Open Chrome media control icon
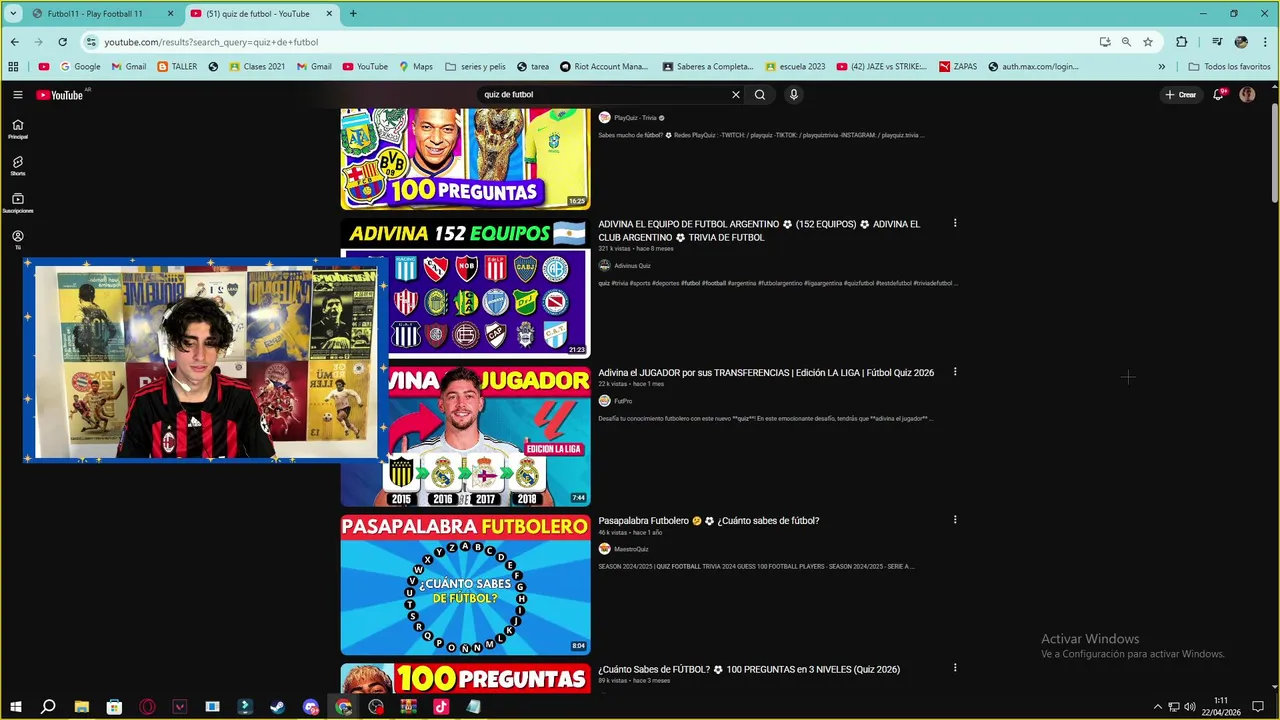Image resolution: width=1280 pixels, height=720 pixels. click(1217, 42)
